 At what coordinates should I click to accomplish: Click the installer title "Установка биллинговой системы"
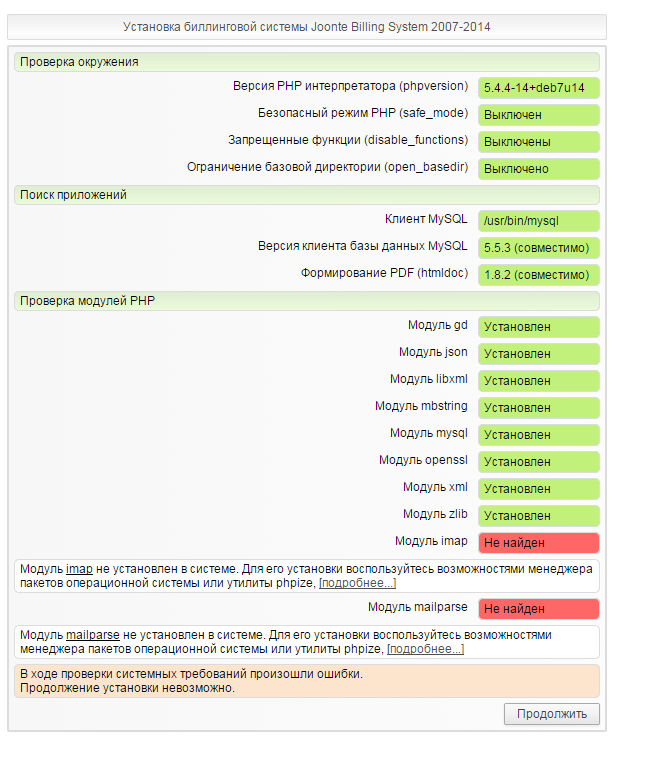306,27
